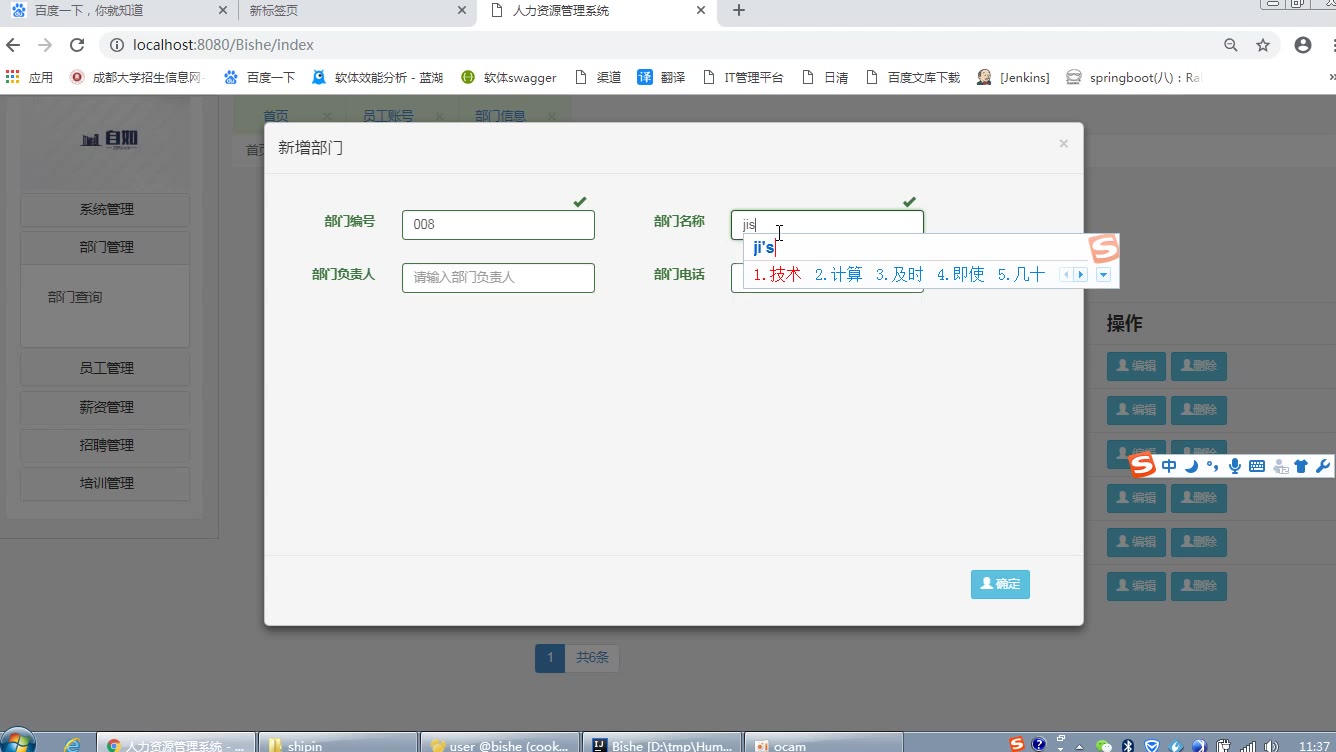Click browser back arrow
This screenshot has height=752, width=1336.
pos(13,45)
